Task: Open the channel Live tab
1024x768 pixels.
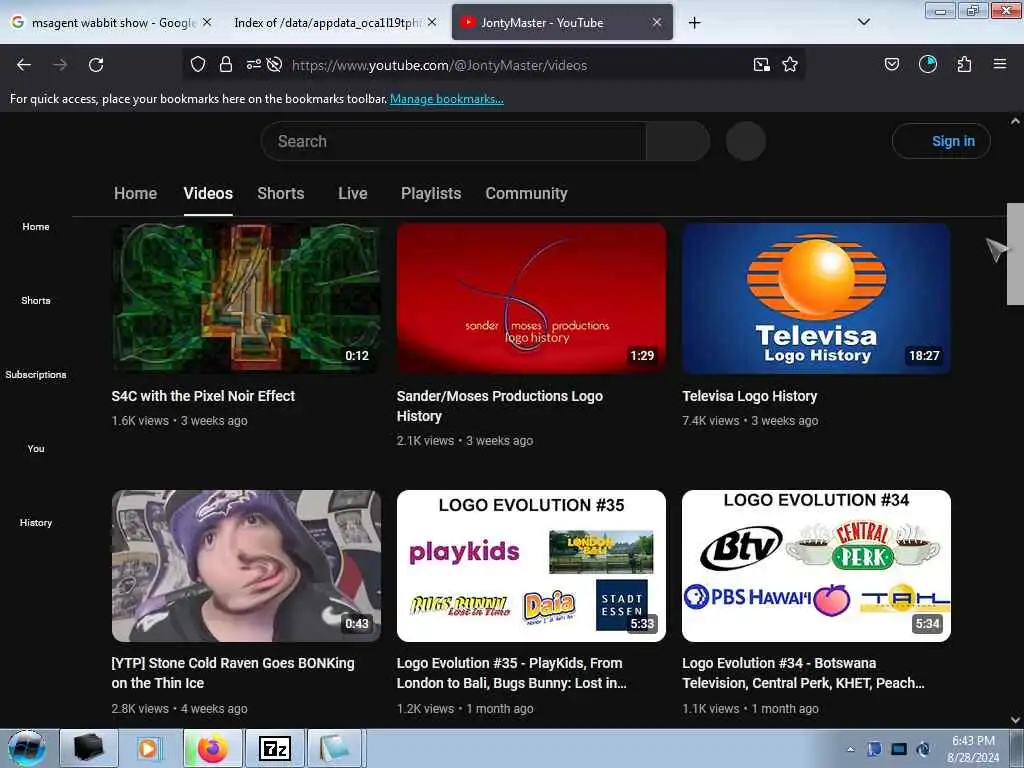Action: point(353,193)
